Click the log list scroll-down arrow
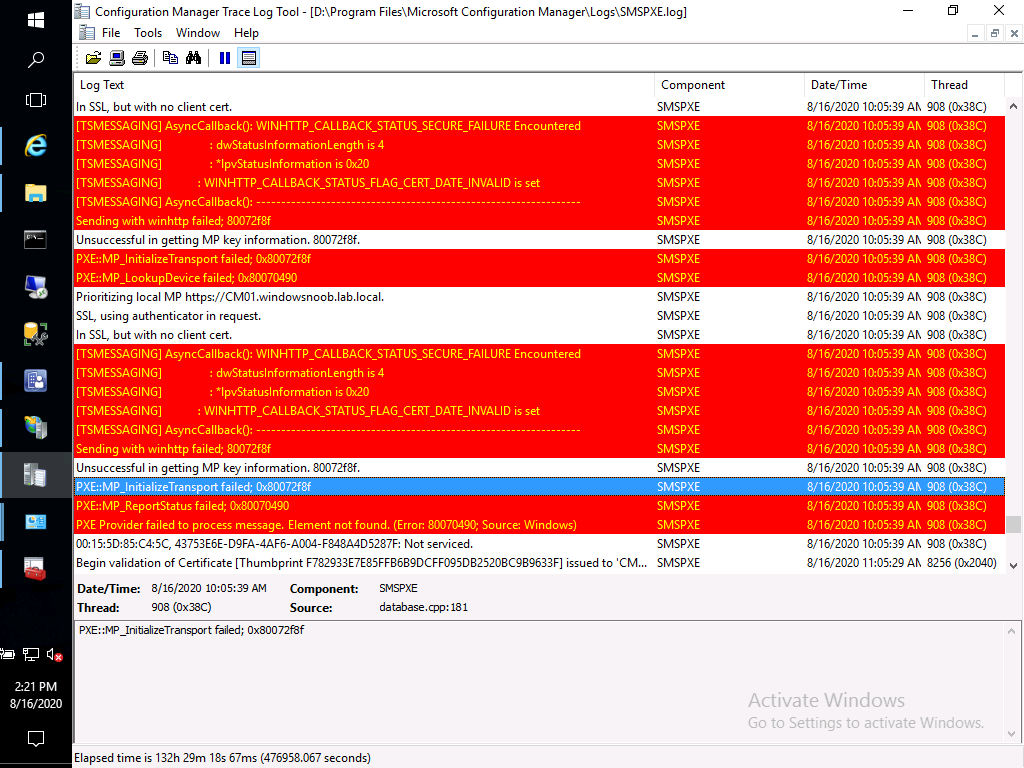 click(1013, 566)
